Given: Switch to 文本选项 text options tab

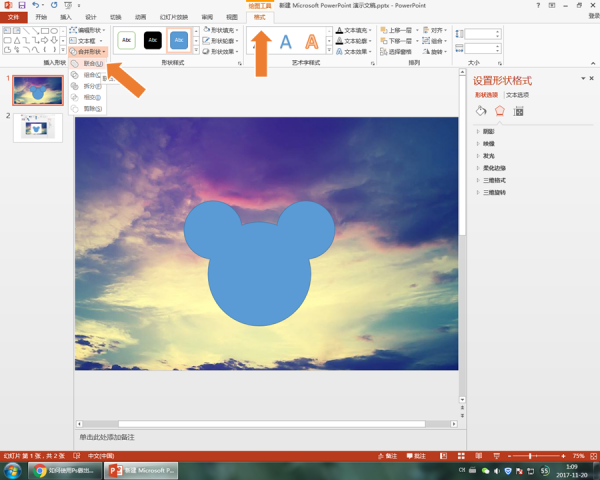Looking at the screenshot, I should [x=517, y=95].
